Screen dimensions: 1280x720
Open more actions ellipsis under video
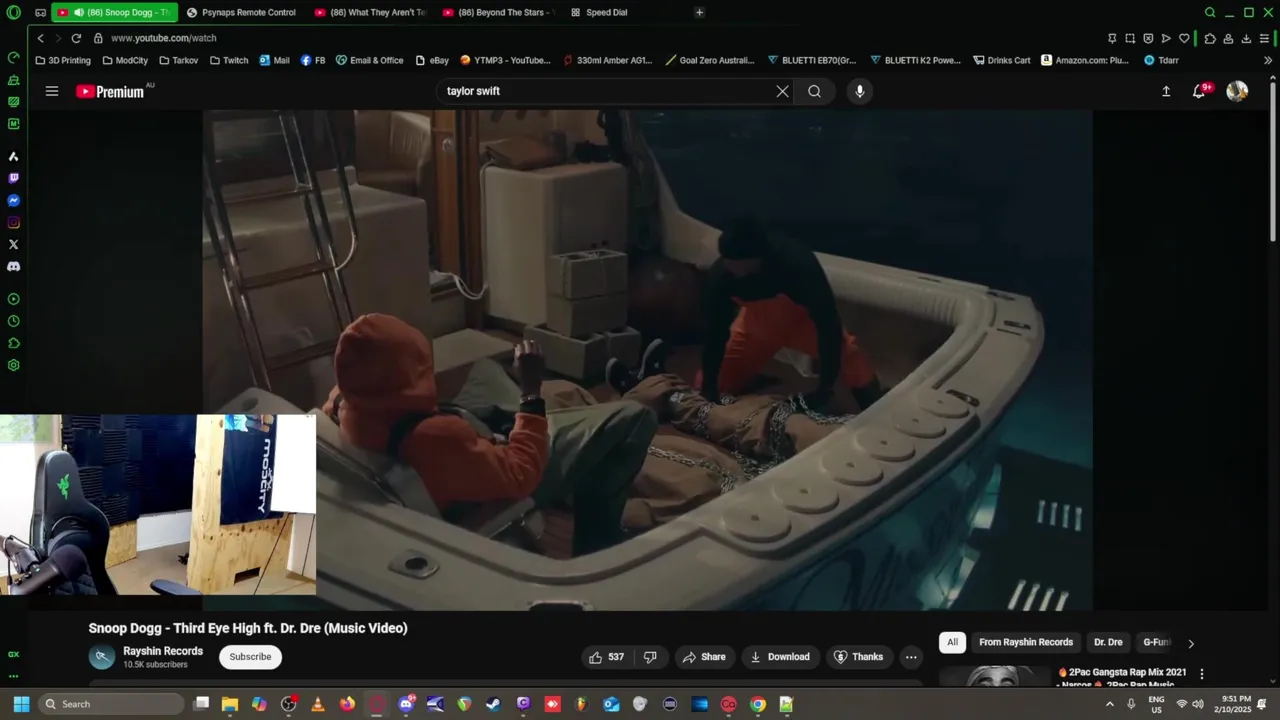(911, 657)
